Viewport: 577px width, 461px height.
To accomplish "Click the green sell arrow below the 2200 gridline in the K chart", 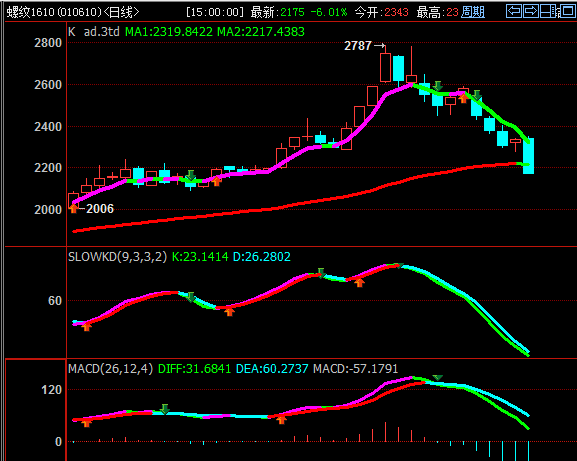I will (x=191, y=175).
